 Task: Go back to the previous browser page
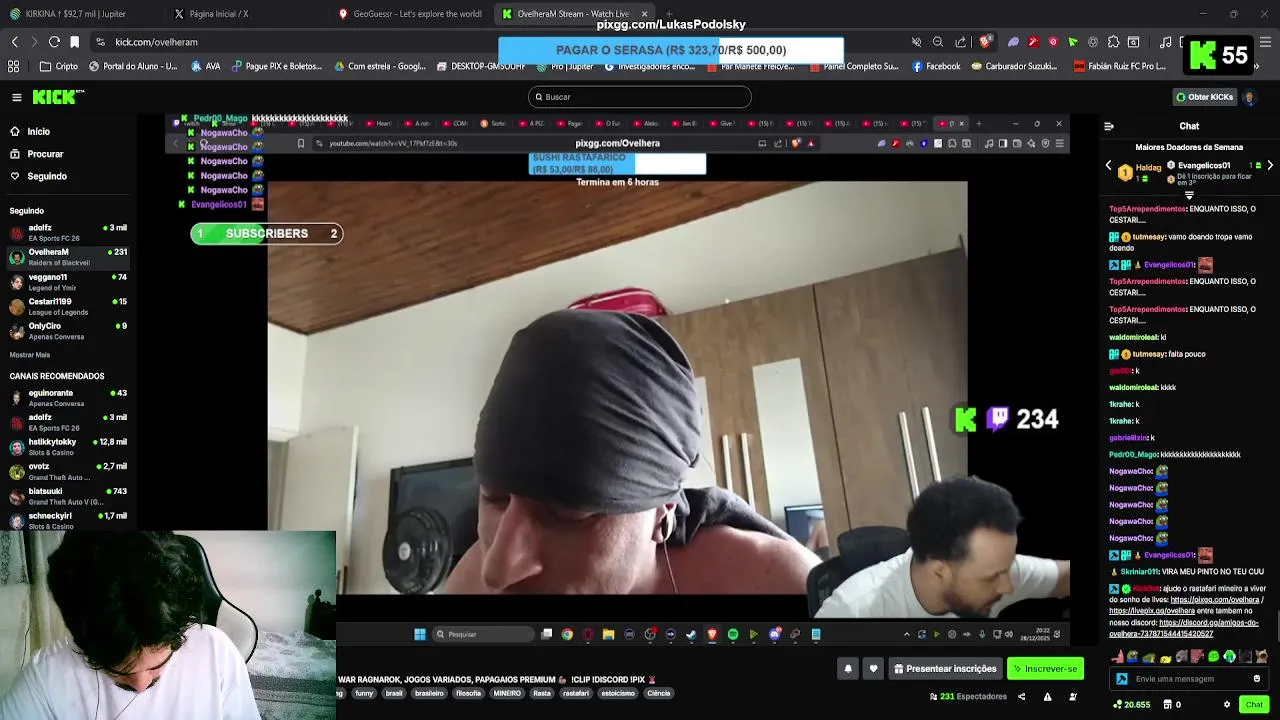point(14,42)
